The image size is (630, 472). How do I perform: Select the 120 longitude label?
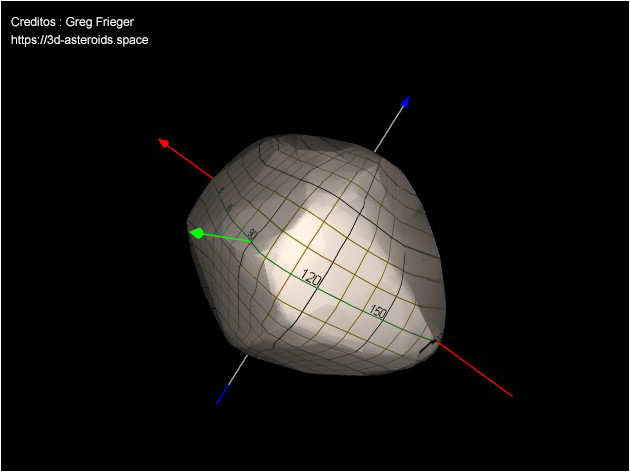click(x=311, y=279)
